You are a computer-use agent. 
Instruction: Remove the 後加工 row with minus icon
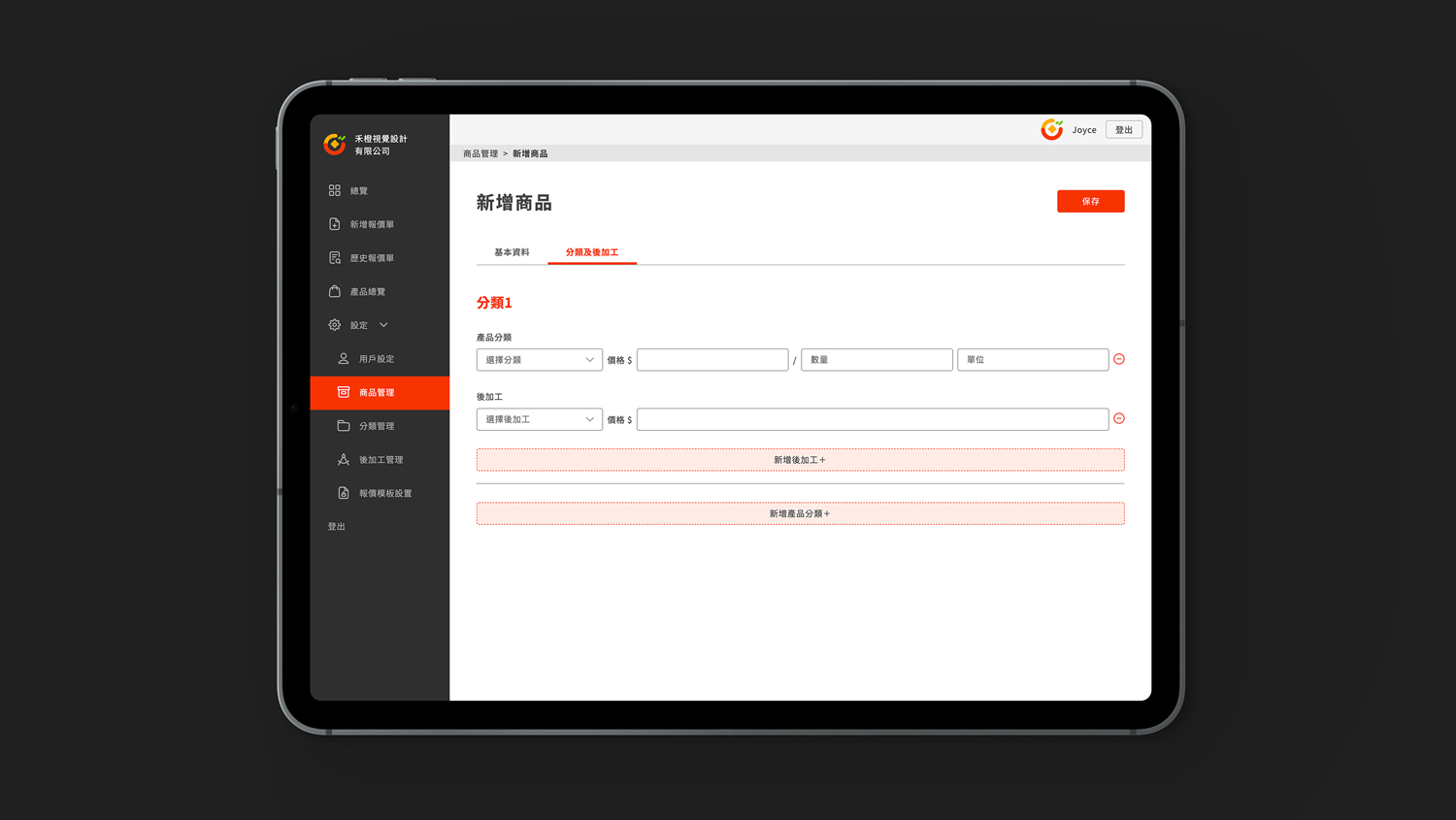pyautogui.click(x=1119, y=418)
